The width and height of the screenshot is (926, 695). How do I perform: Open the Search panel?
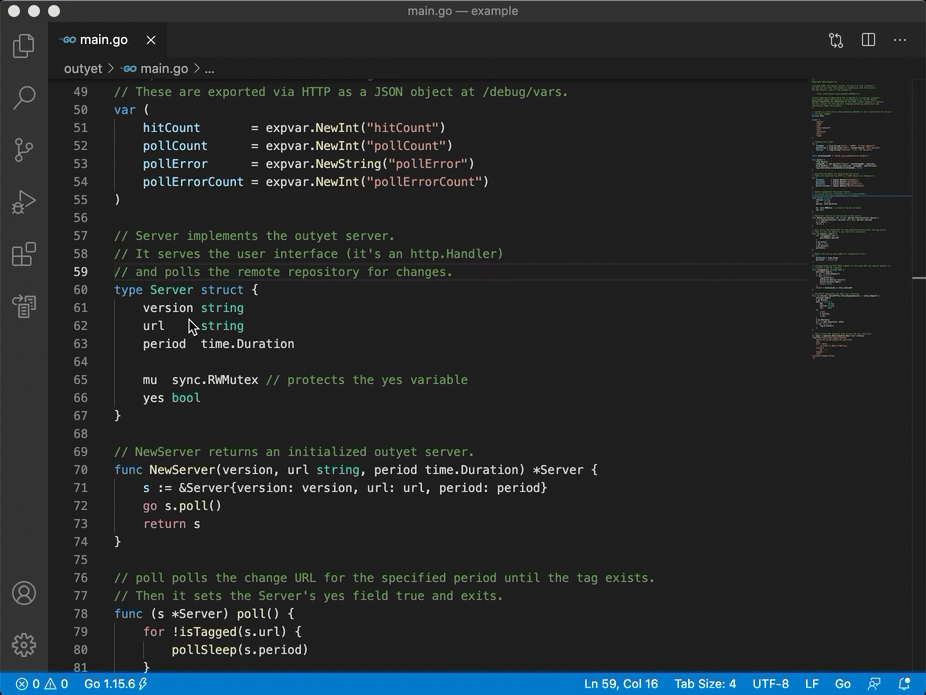pos(23,97)
